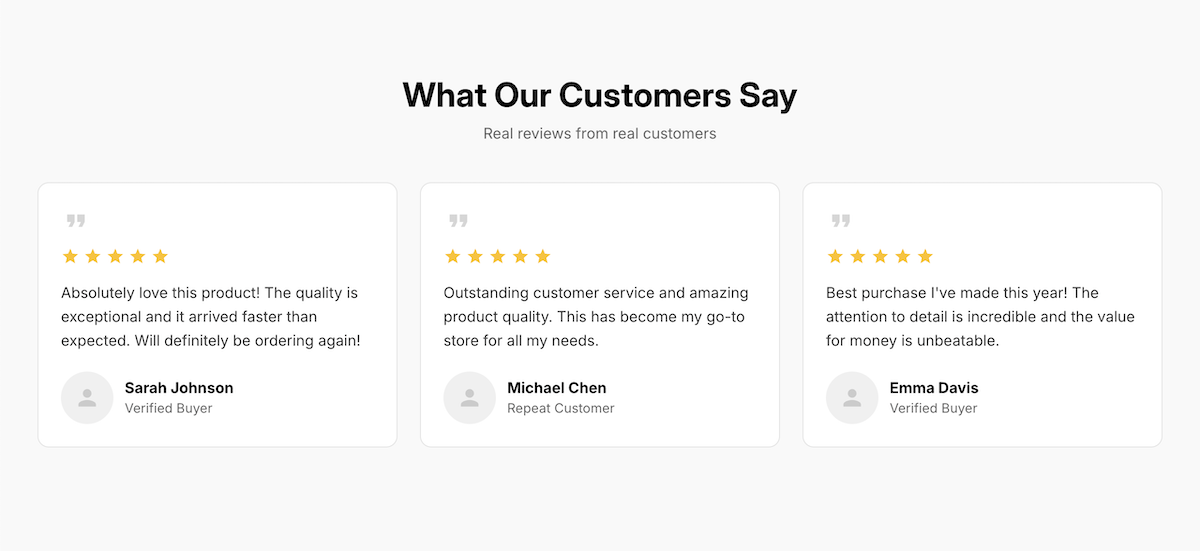Screen dimensions: 1200x551
Task: Click the What Our Customers Say heading
Action: click(x=600, y=95)
